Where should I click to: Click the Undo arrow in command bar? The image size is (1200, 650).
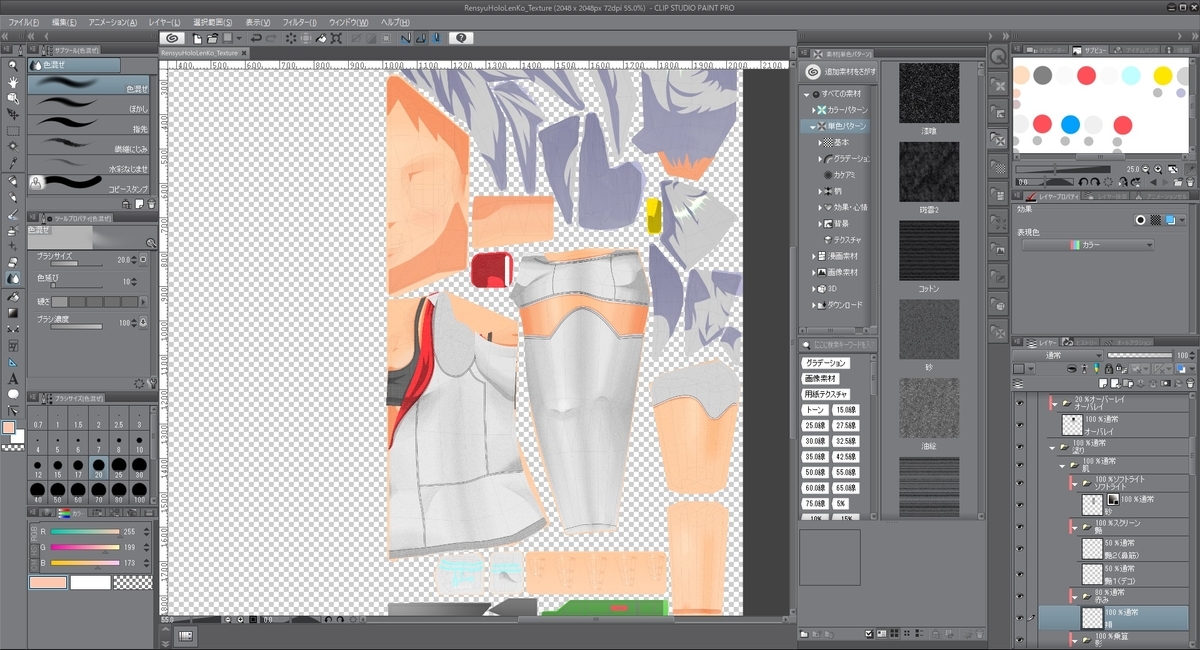pos(256,38)
